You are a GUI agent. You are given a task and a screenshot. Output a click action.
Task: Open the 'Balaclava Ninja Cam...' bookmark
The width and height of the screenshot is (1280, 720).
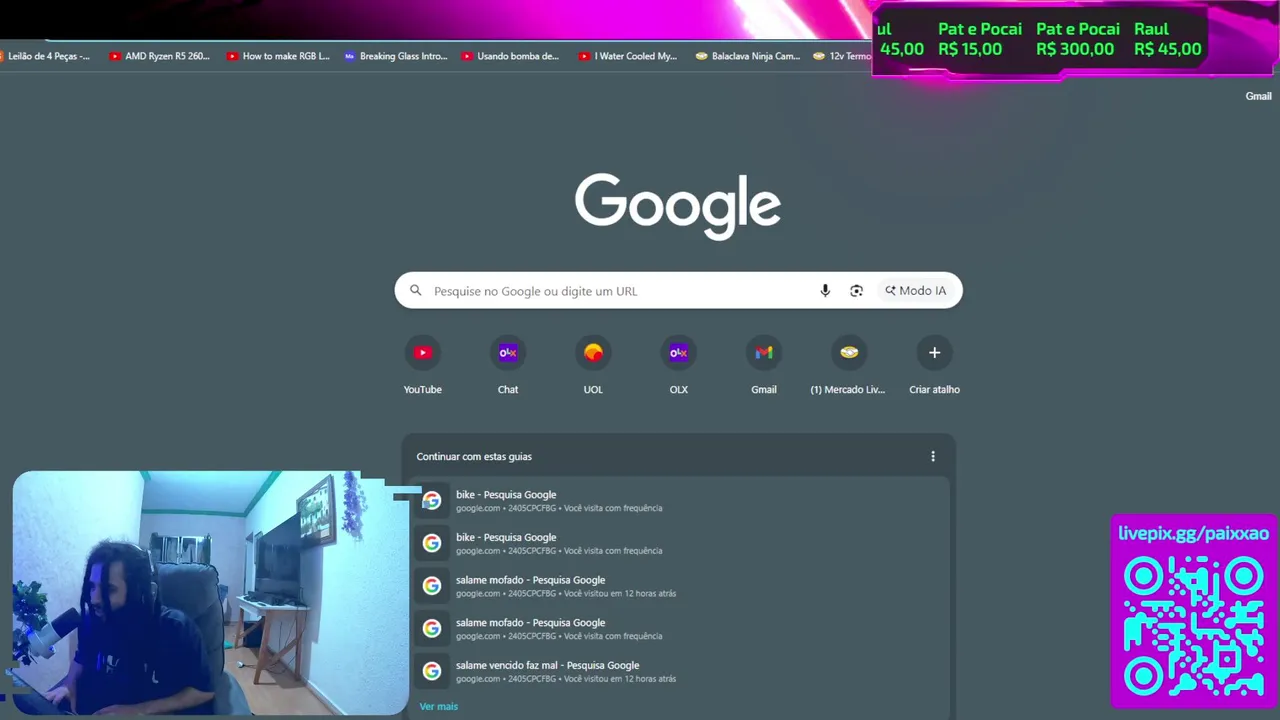(748, 56)
